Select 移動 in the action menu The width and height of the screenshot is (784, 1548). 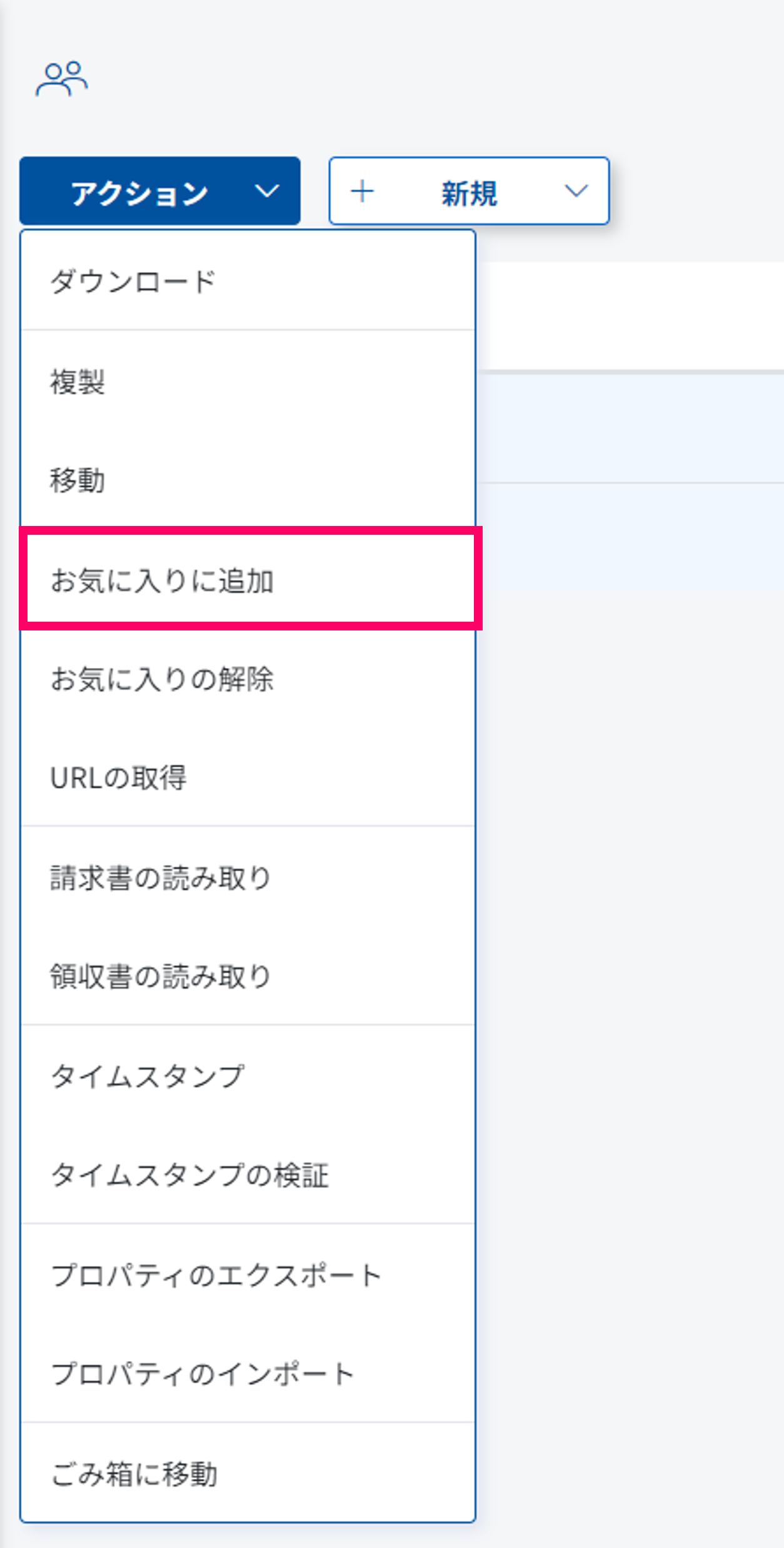[x=78, y=480]
